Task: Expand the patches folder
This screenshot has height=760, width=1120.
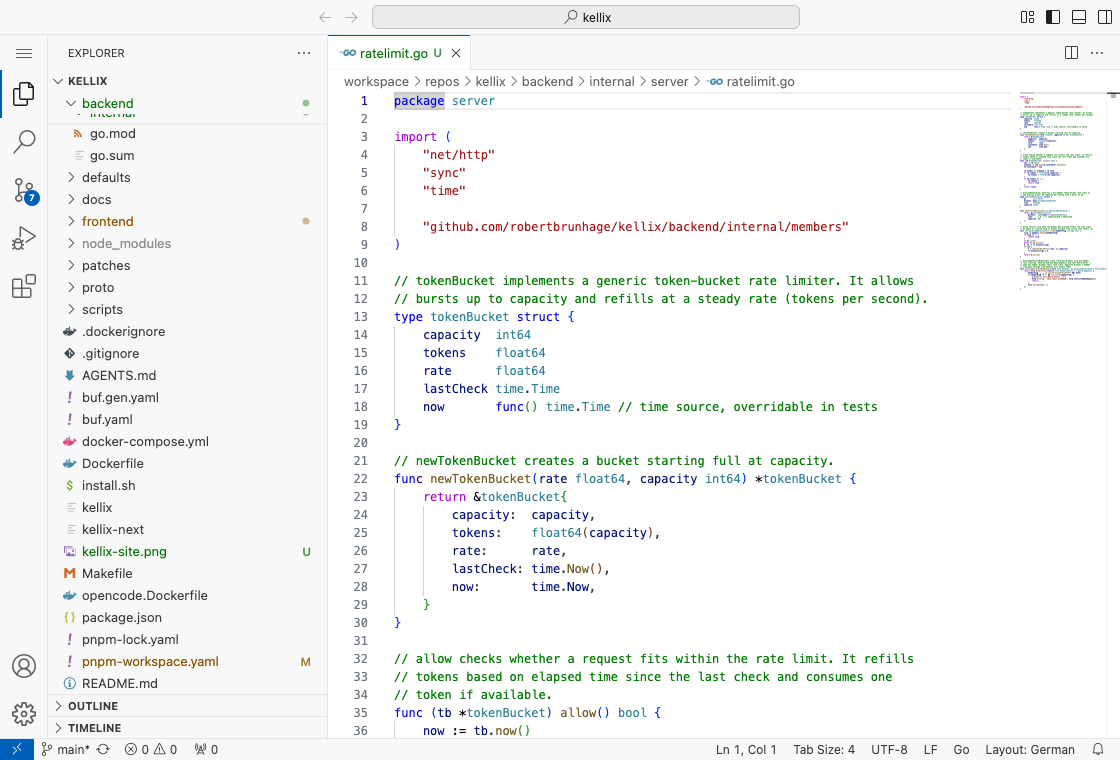Action: click(x=188, y=265)
